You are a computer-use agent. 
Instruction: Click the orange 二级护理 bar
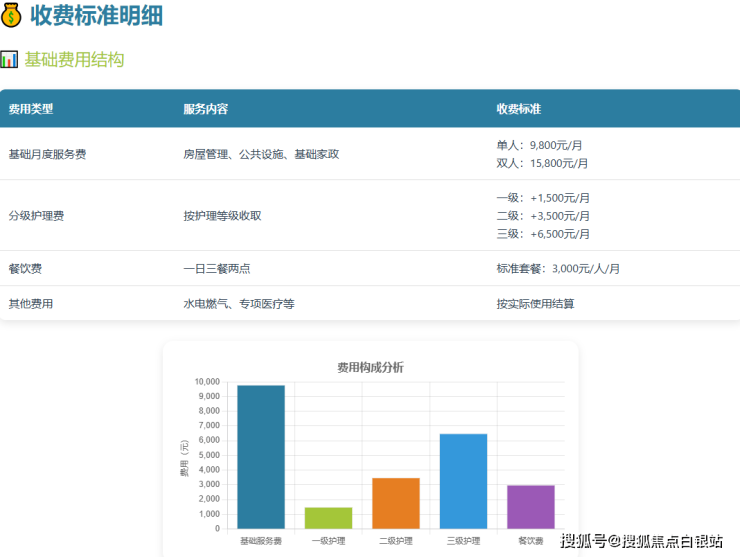point(396,503)
